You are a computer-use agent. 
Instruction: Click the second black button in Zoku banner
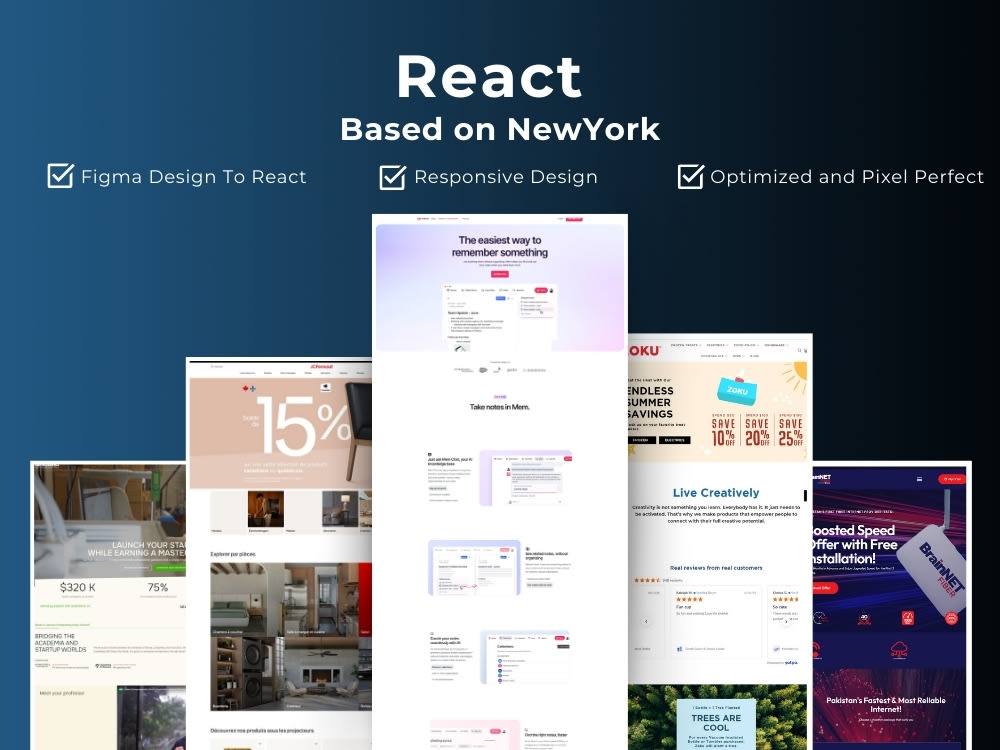click(674, 440)
